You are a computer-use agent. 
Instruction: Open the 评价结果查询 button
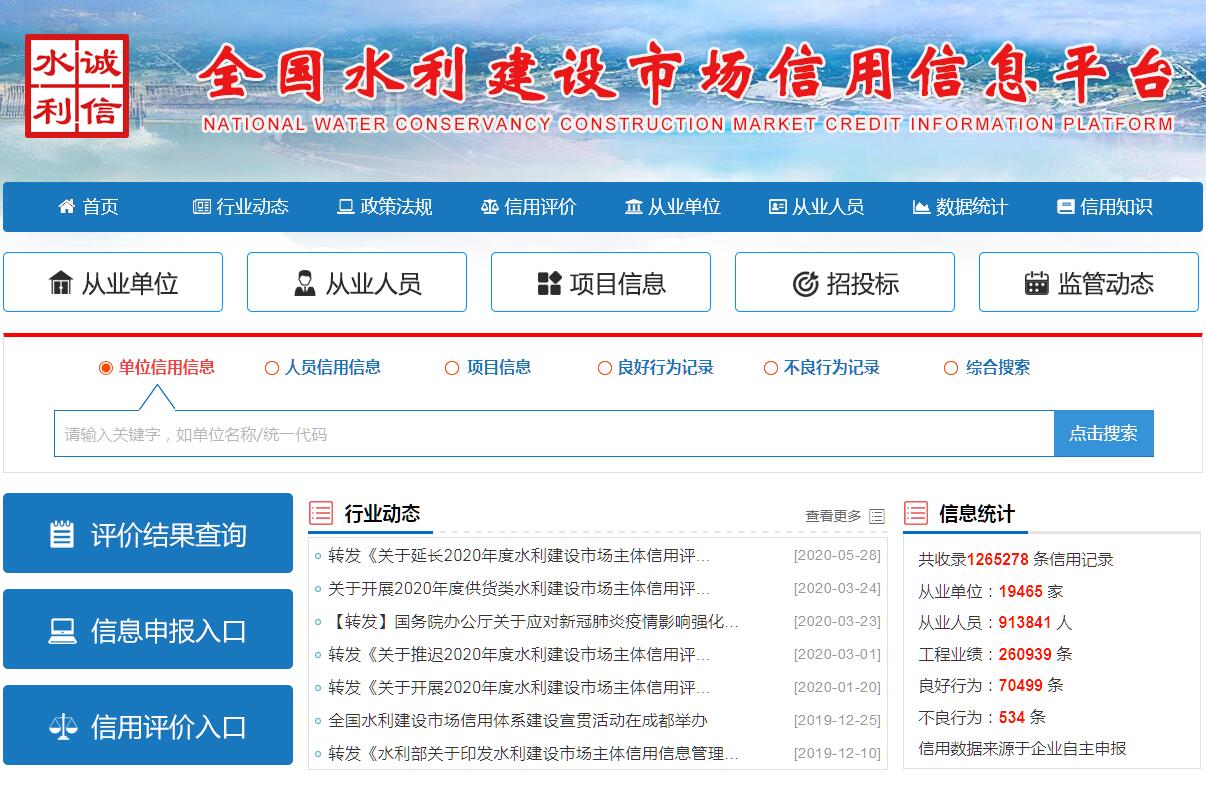(x=148, y=535)
